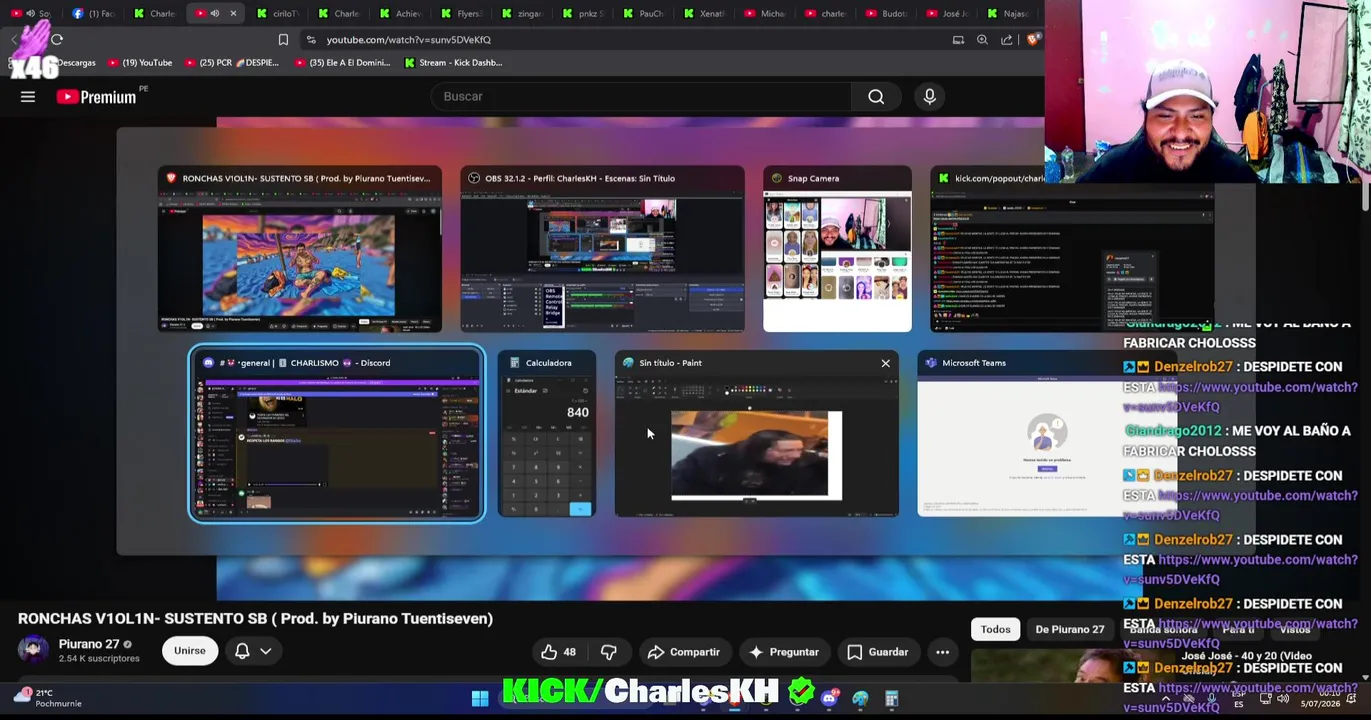Open the taskbar weather widget showing 21°C
1371x720 pixels.
click(x=48, y=698)
